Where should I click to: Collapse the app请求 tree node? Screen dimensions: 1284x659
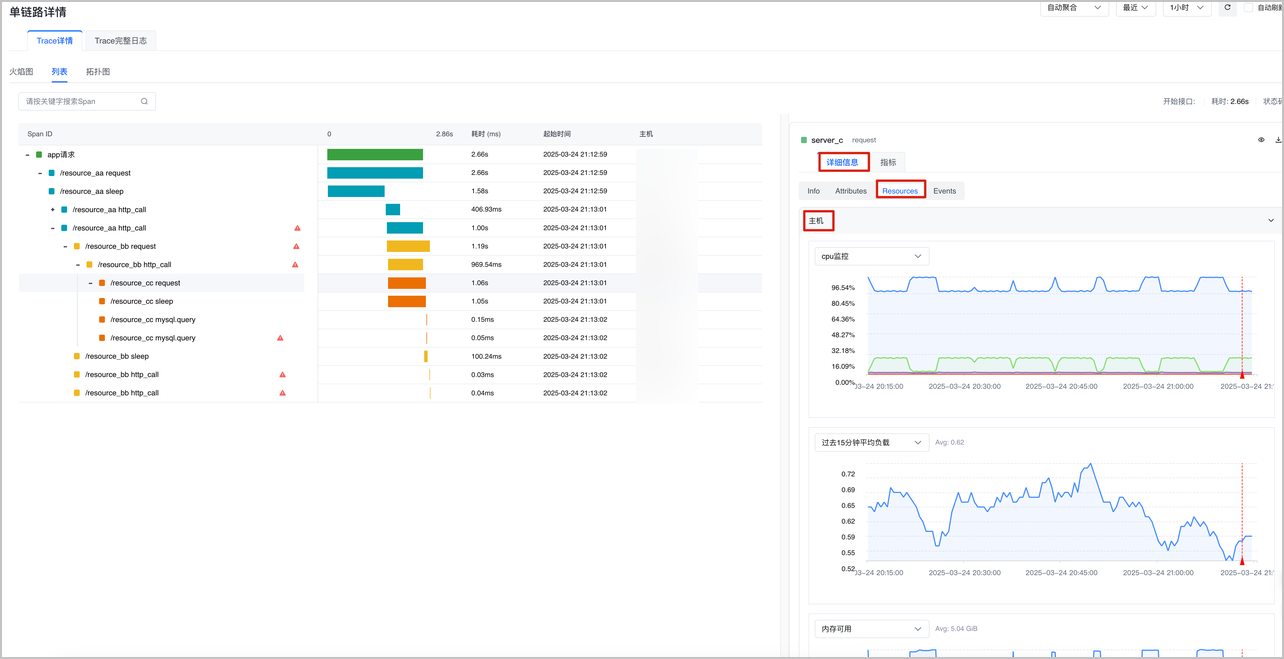pos(27,155)
